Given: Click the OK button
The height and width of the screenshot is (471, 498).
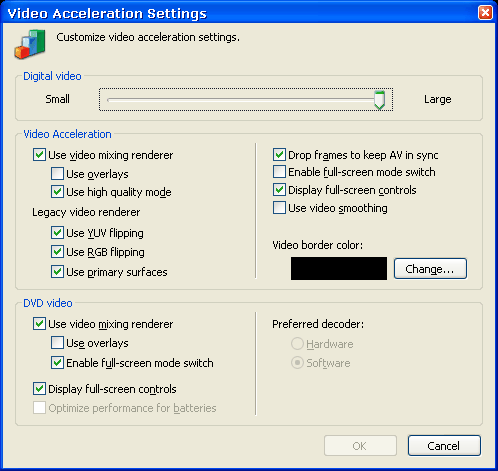Looking at the screenshot, I should coord(360,445).
